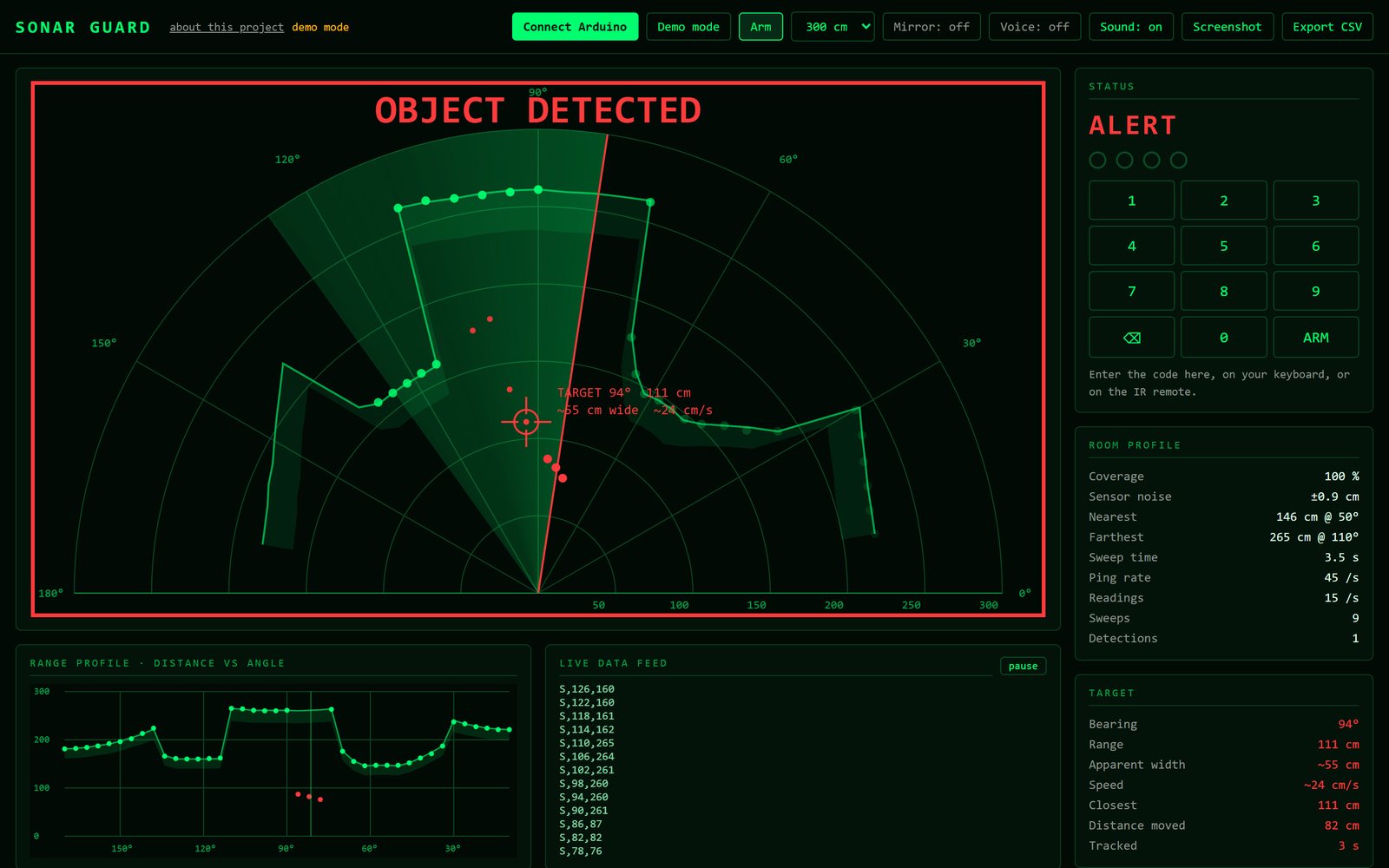
Task: Open the 300 cm range dropdown
Action: (833, 27)
